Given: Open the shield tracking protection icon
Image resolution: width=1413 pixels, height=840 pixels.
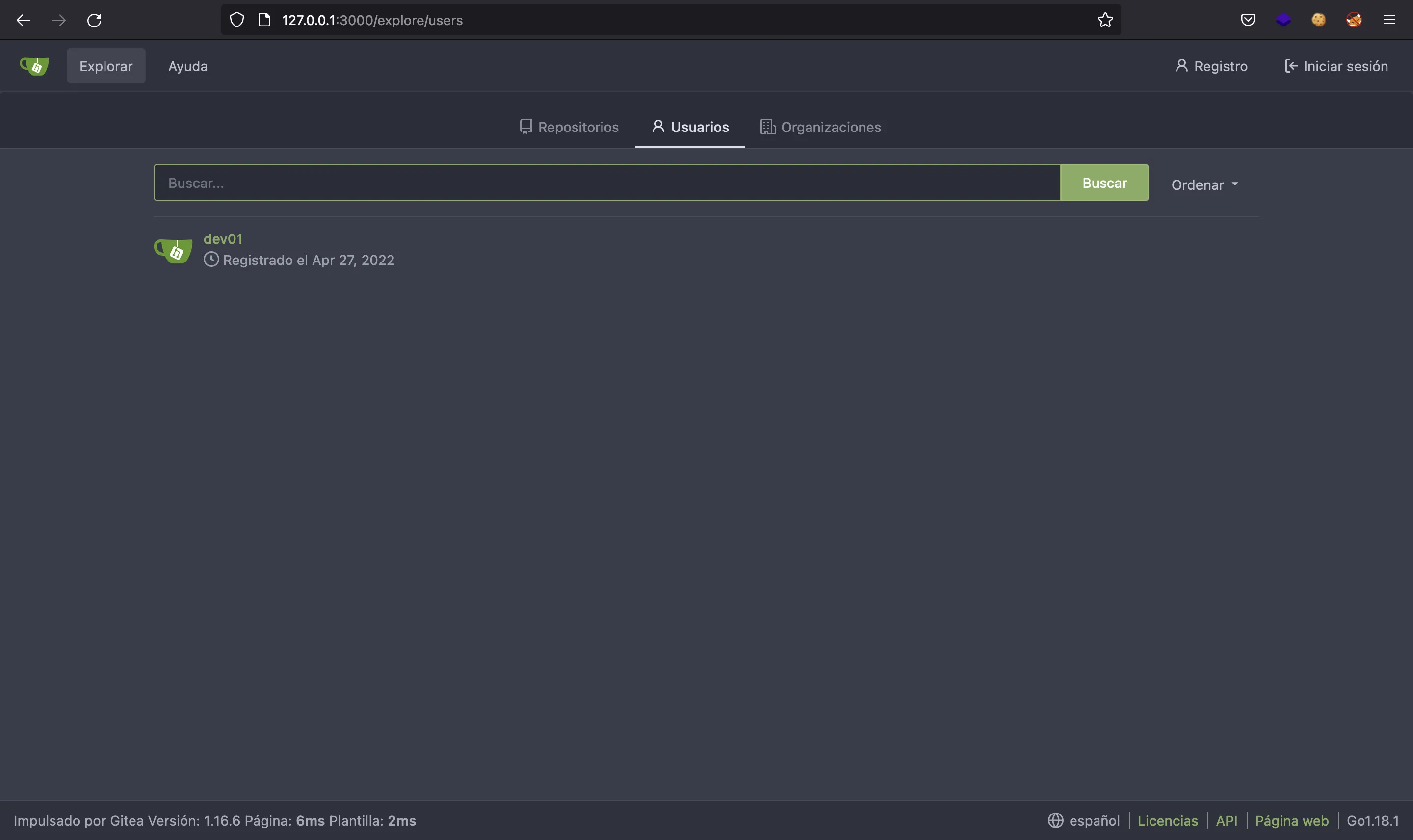Looking at the screenshot, I should [x=236, y=21].
